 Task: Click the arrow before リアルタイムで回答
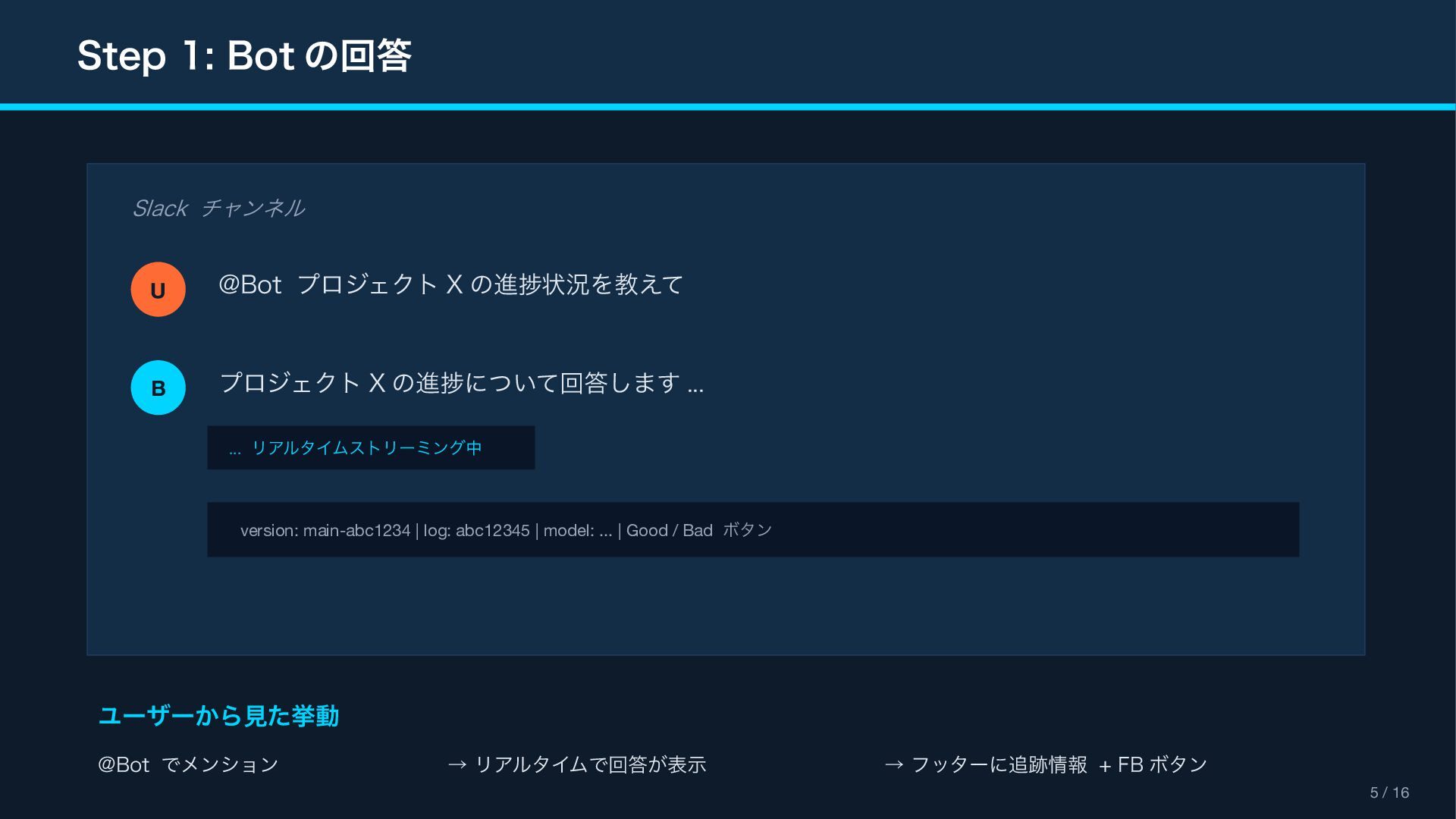[457, 764]
